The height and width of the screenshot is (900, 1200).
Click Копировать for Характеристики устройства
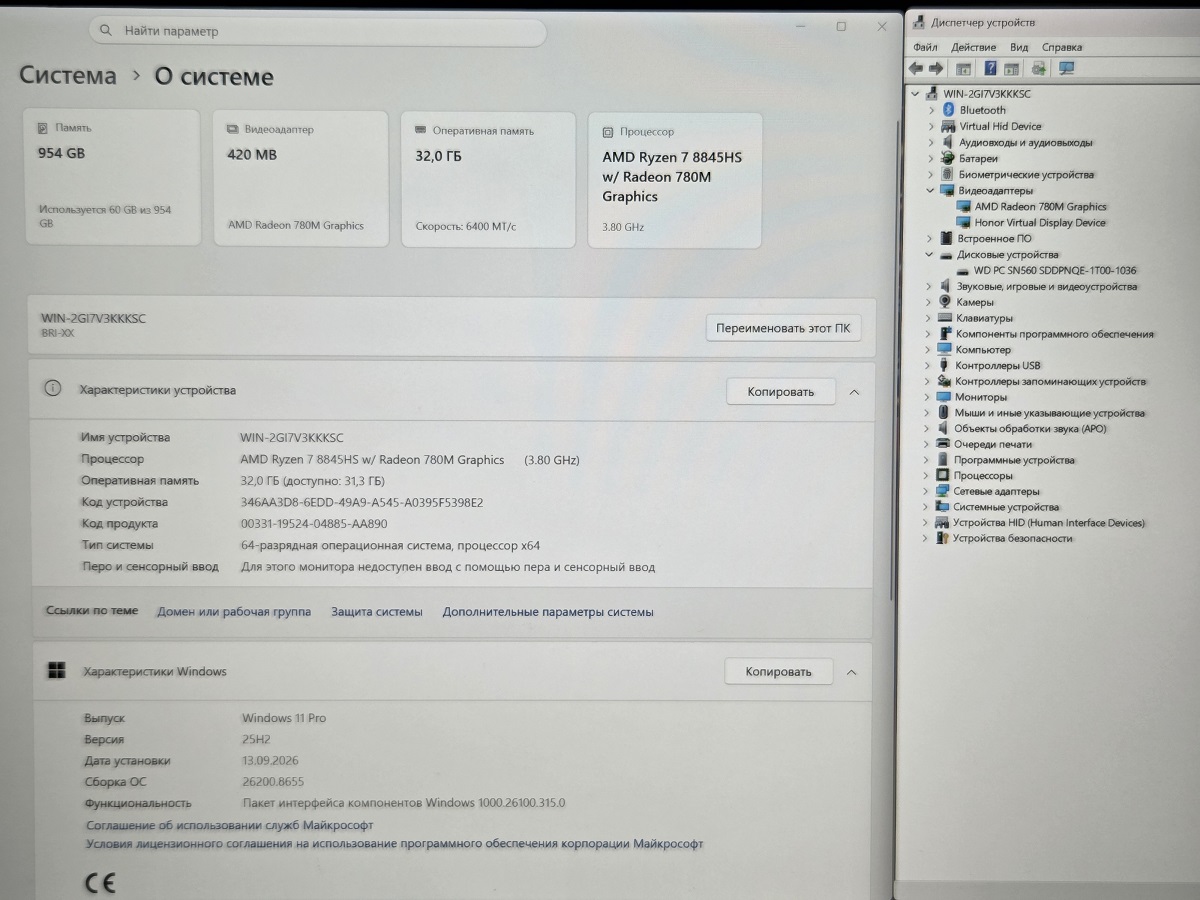(780, 392)
